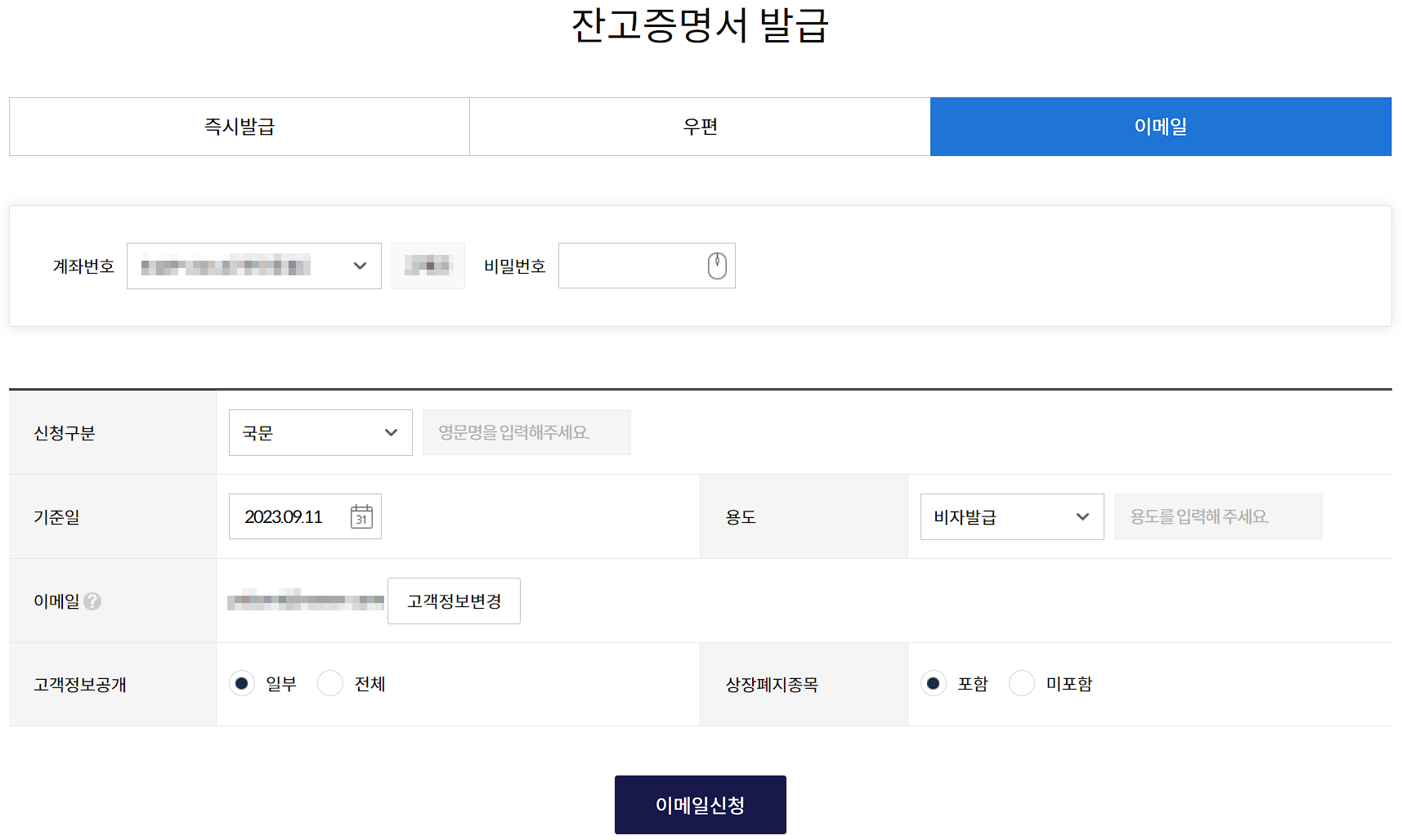1402x840 pixels.
Task: Click the virtual keyboard icon in password field
Action: [x=717, y=265]
